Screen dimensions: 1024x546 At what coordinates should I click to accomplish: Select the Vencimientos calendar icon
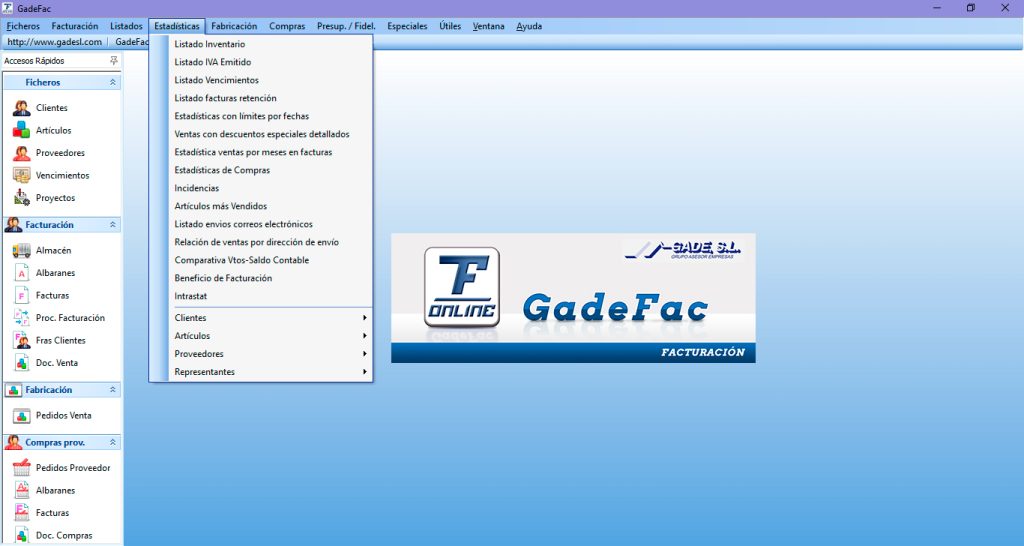tap(22, 175)
